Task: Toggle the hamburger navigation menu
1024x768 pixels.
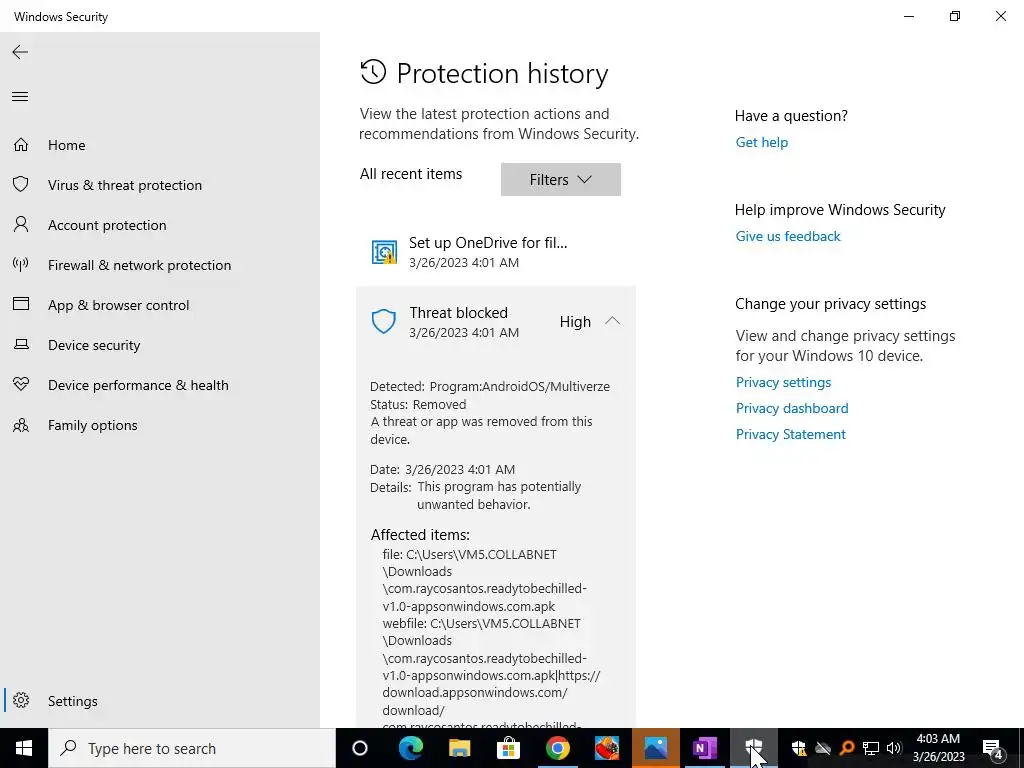Action: click(20, 97)
